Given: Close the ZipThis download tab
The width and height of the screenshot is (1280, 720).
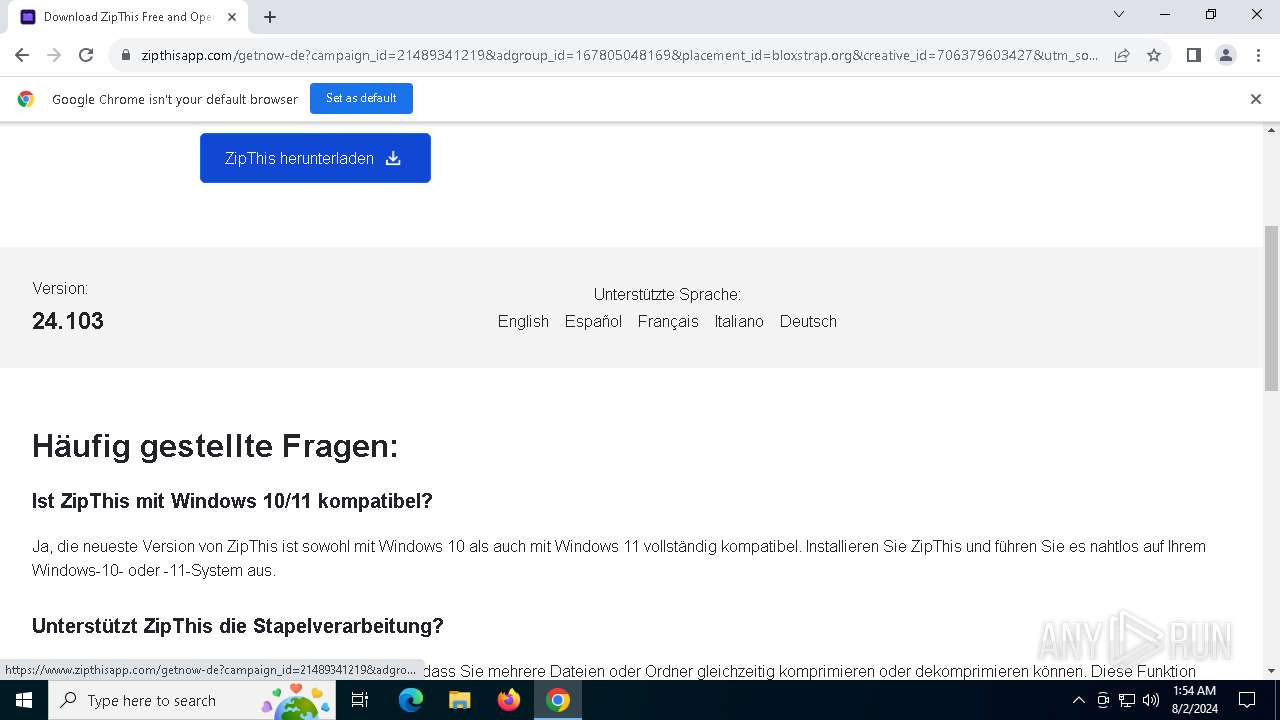Looking at the screenshot, I should pyautogui.click(x=232, y=17).
